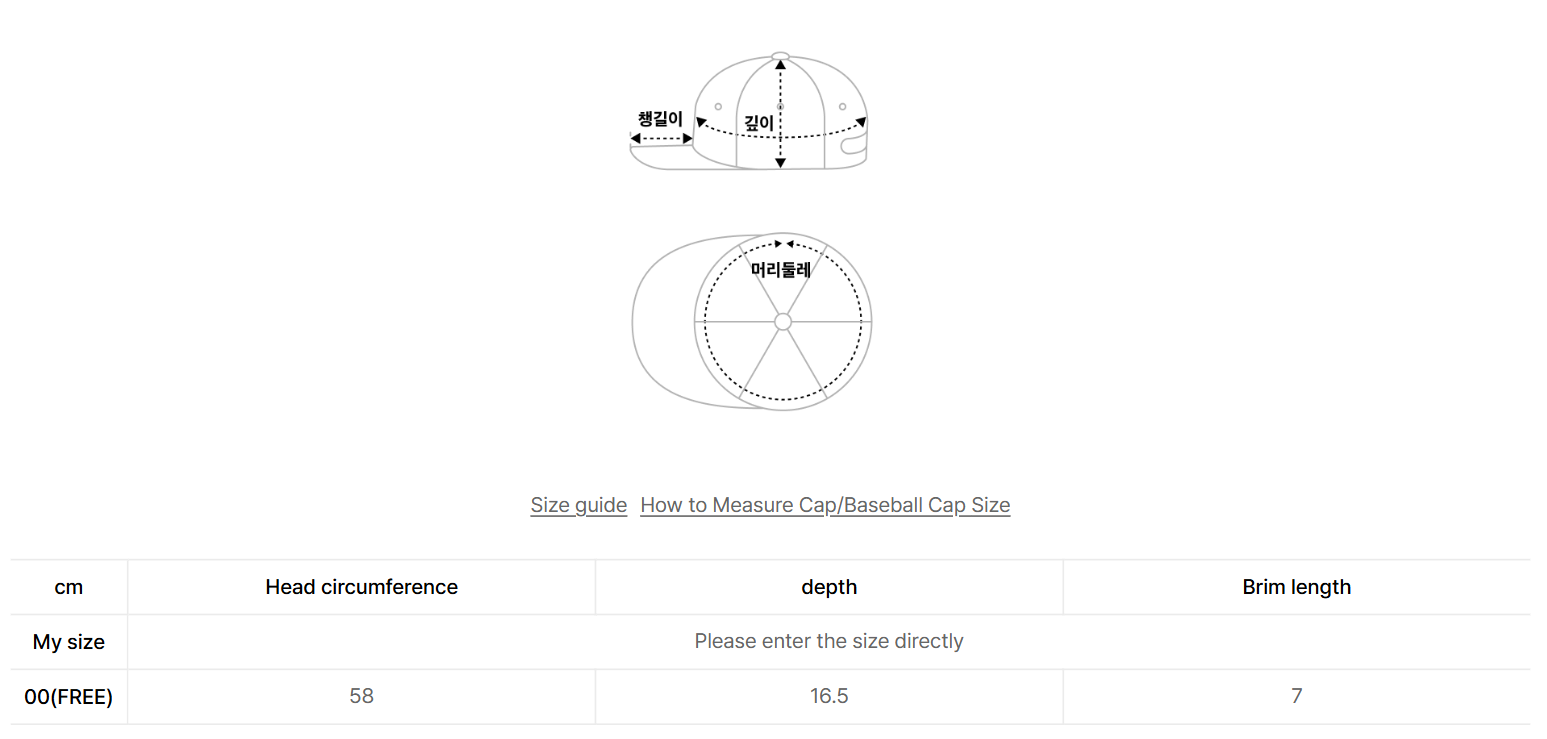Select the Brim length column header
This screenshot has height=739, width=1547.
coord(1296,587)
